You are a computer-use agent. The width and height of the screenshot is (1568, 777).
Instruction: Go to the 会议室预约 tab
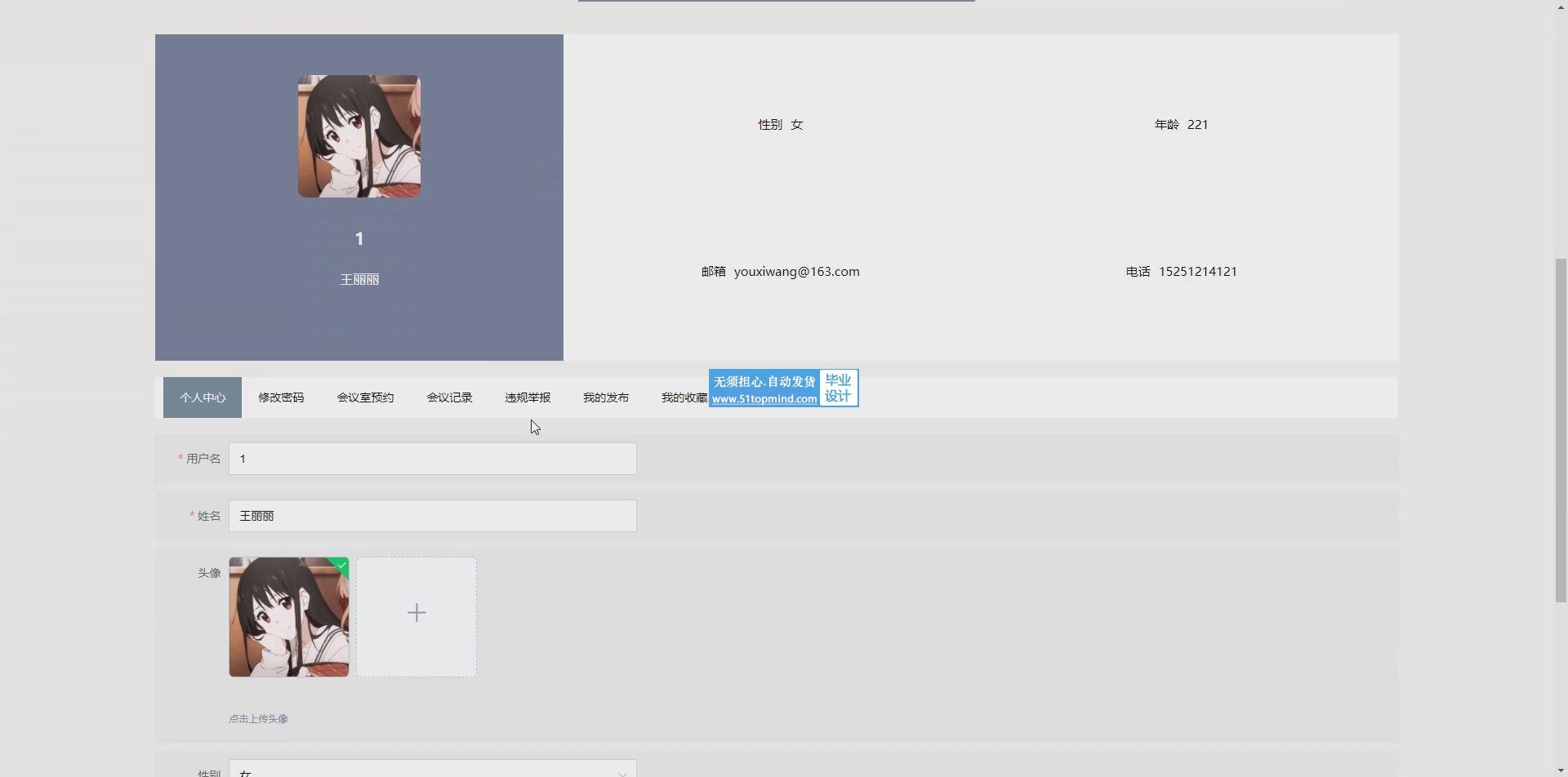pyautogui.click(x=365, y=397)
